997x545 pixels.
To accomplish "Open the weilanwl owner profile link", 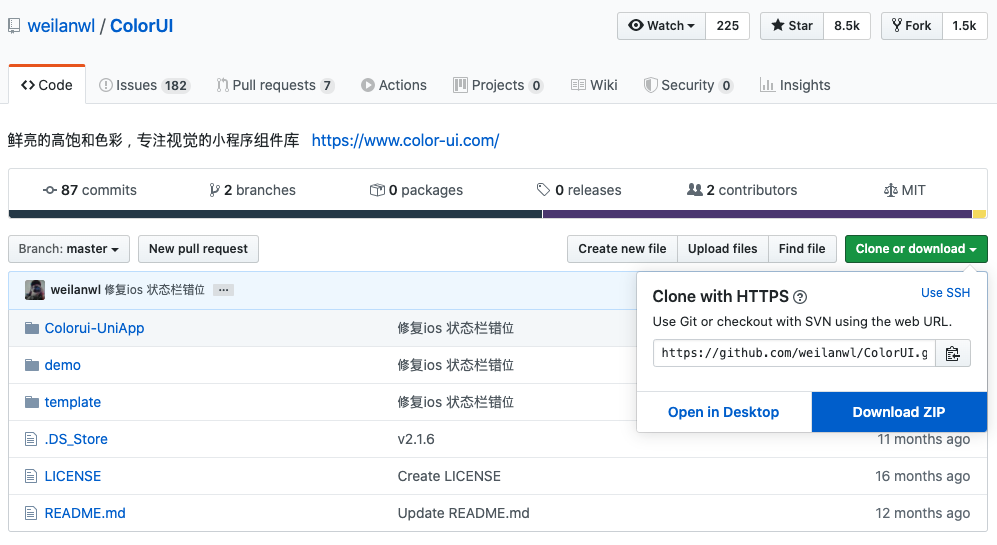I will tap(61, 26).
